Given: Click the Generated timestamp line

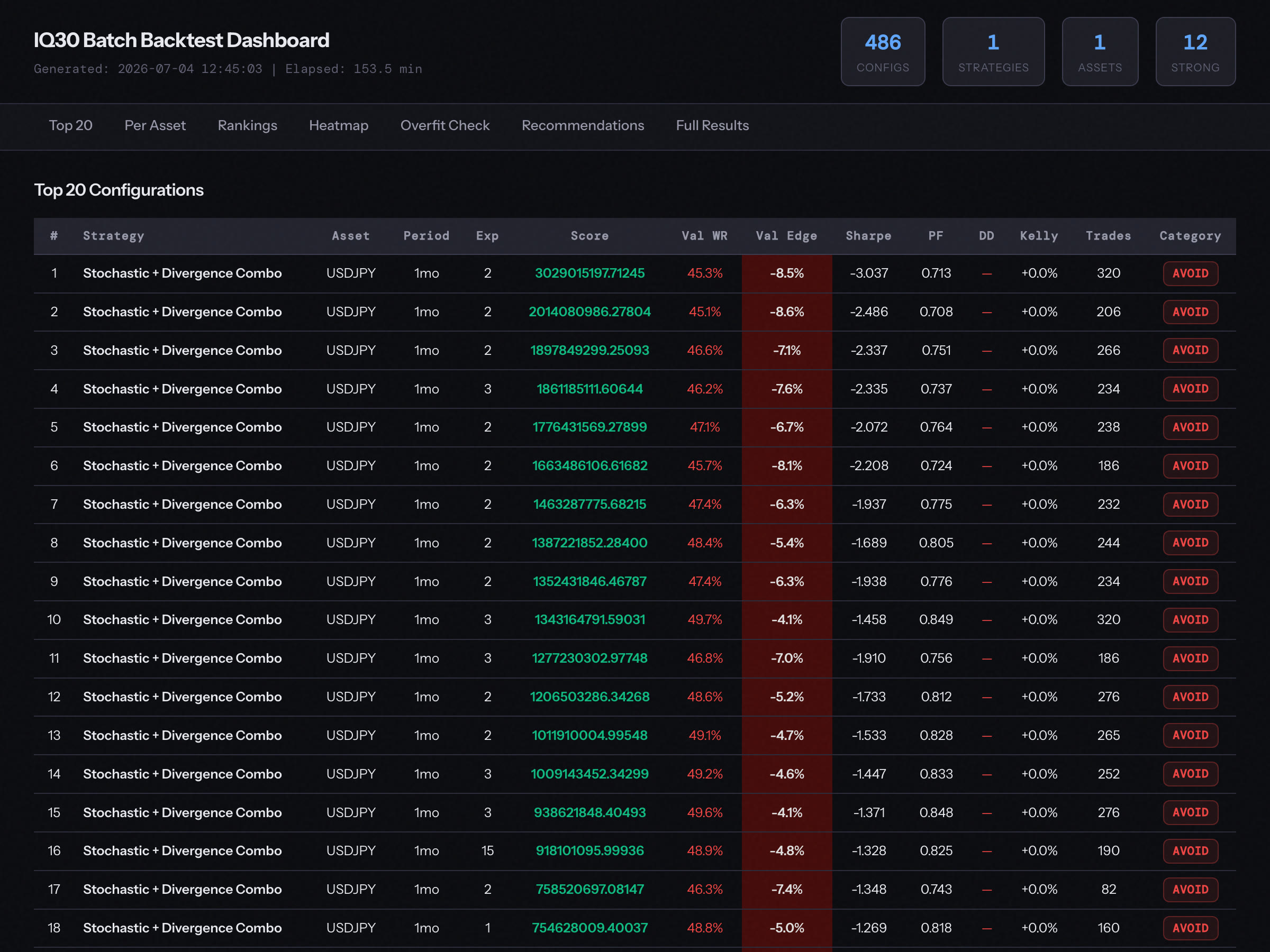Looking at the screenshot, I should (228, 69).
